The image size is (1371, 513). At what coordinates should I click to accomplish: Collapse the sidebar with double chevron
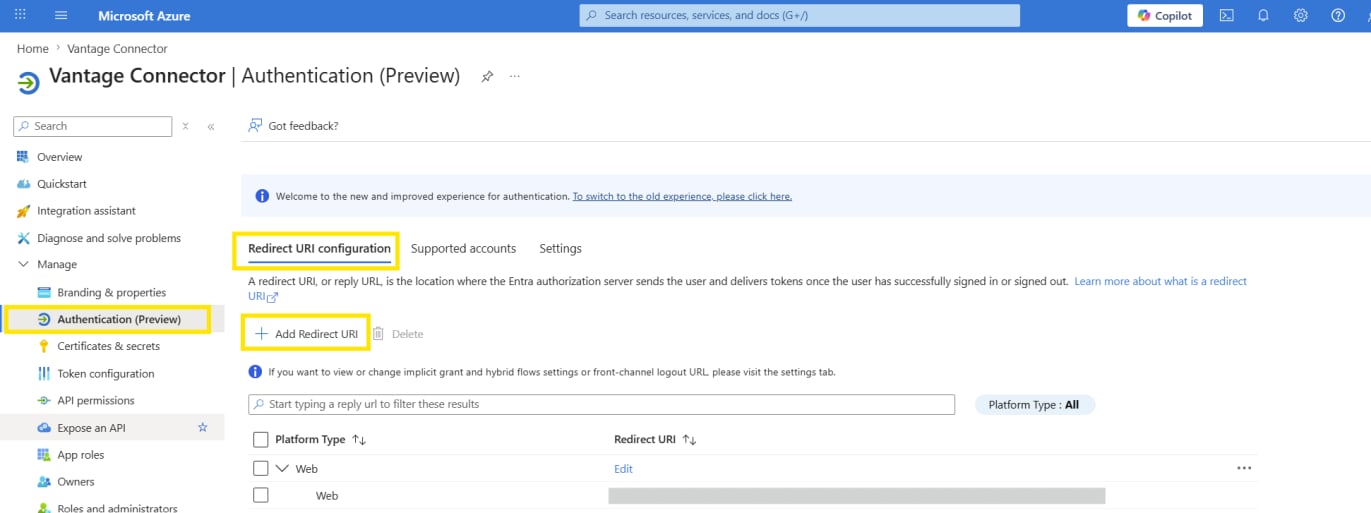[x=210, y=126]
